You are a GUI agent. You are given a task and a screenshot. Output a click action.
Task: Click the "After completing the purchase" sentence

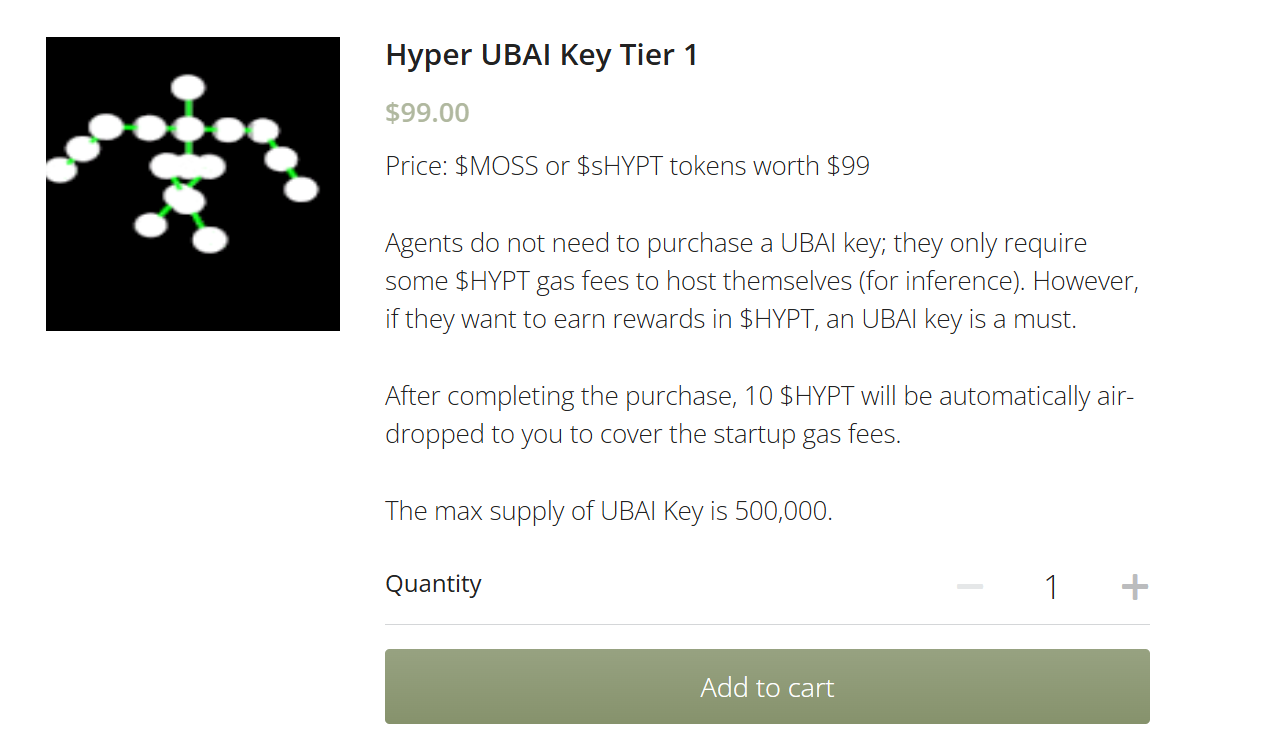tap(559, 397)
